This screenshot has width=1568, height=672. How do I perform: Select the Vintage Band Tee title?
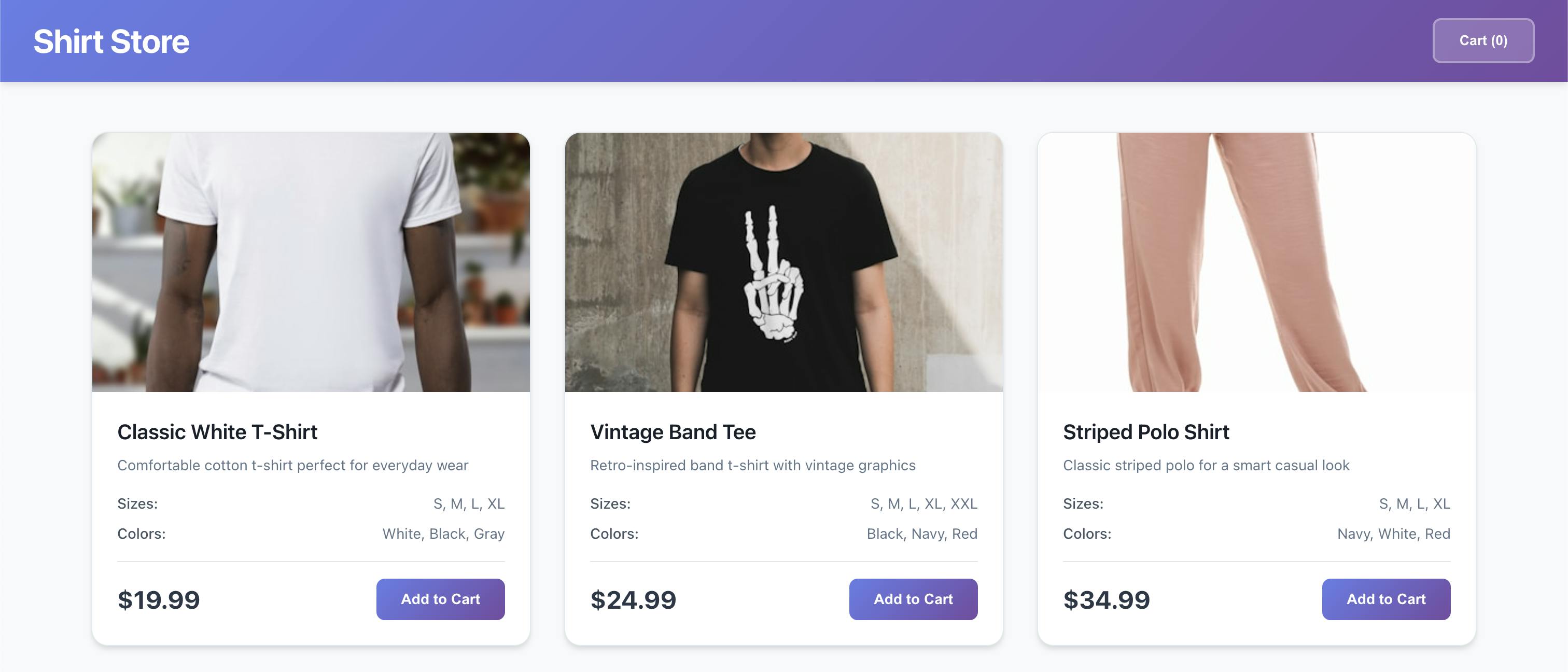[673, 432]
